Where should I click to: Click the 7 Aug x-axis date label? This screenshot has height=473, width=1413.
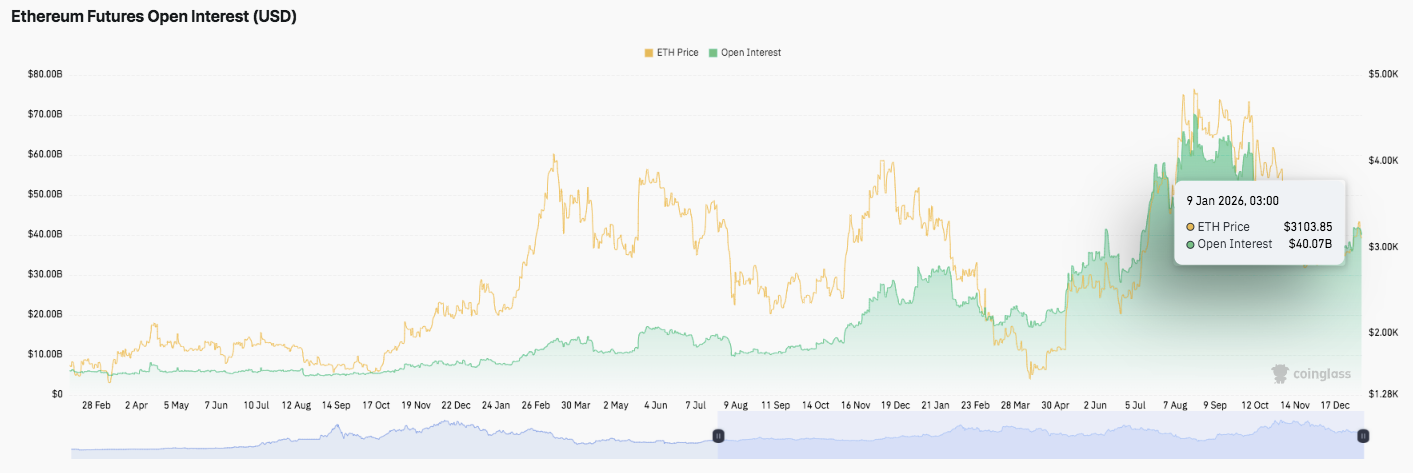(1175, 405)
